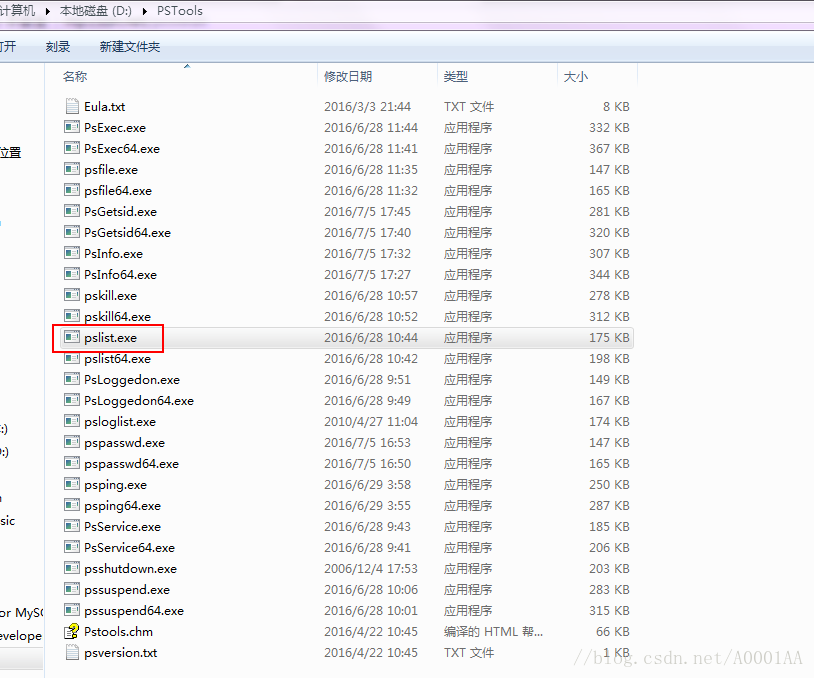
Task: Click the size value 175 KB
Action: 609,337
